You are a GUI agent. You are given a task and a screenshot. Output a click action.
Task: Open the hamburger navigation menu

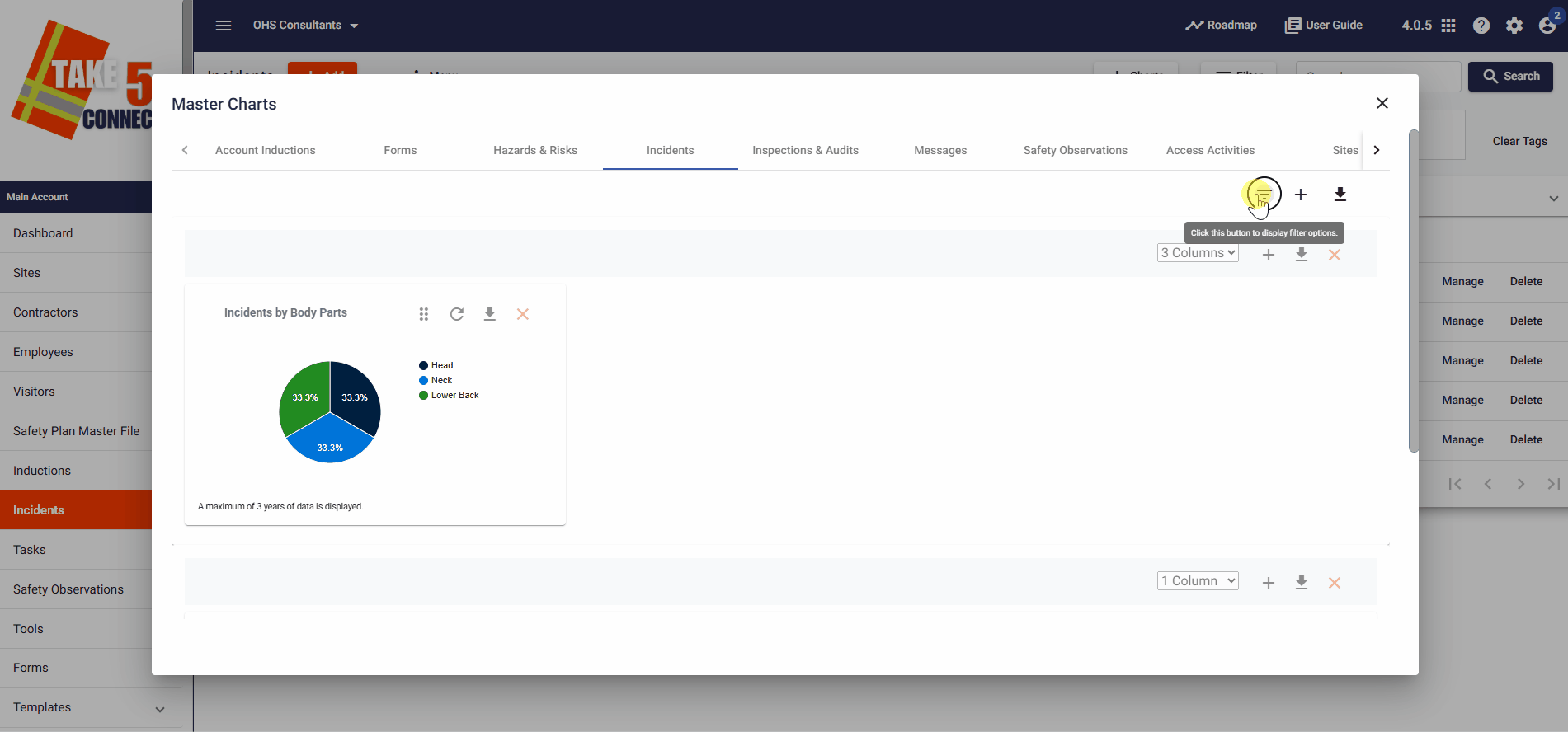pos(224,26)
